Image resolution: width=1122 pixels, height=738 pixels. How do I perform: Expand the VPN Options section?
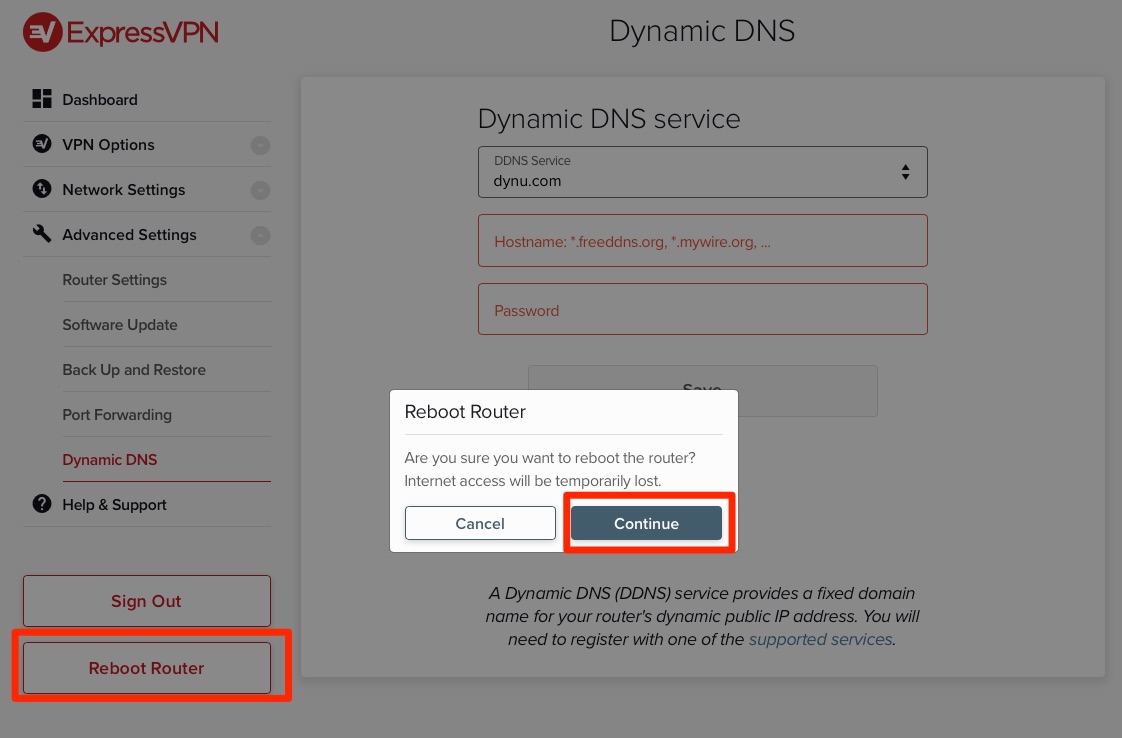click(x=260, y=144)
